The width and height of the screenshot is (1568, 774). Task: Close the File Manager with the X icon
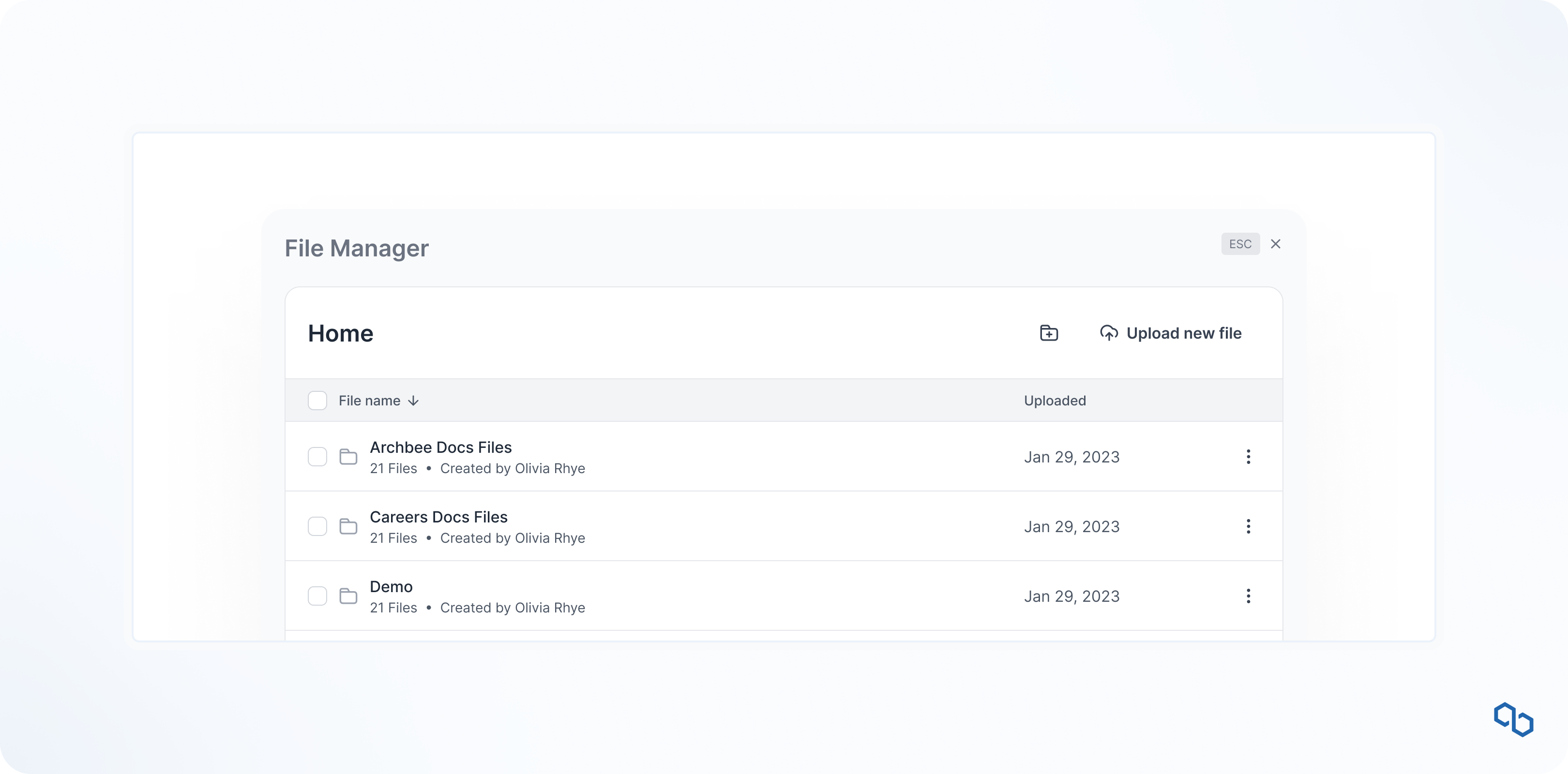point(1276,243)
